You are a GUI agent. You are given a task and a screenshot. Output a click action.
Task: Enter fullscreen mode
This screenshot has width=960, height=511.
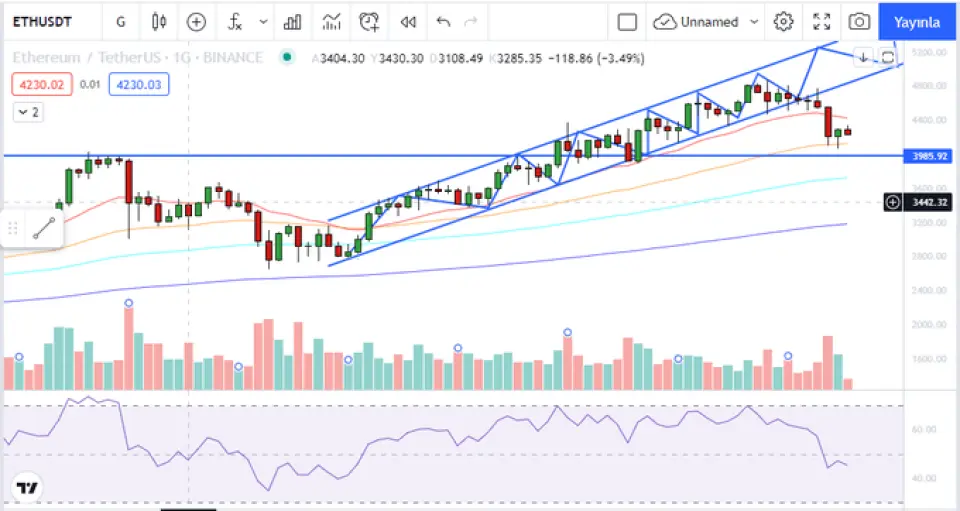click(x=822, y=21)
